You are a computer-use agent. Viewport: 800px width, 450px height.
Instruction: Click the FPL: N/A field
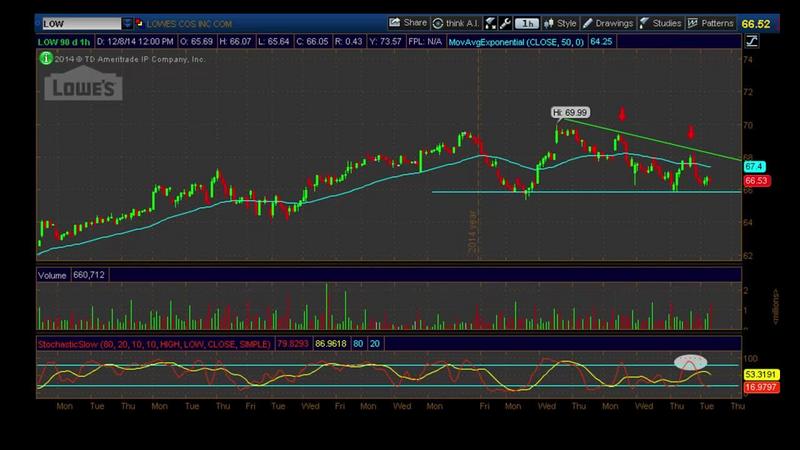pos(425,42)
